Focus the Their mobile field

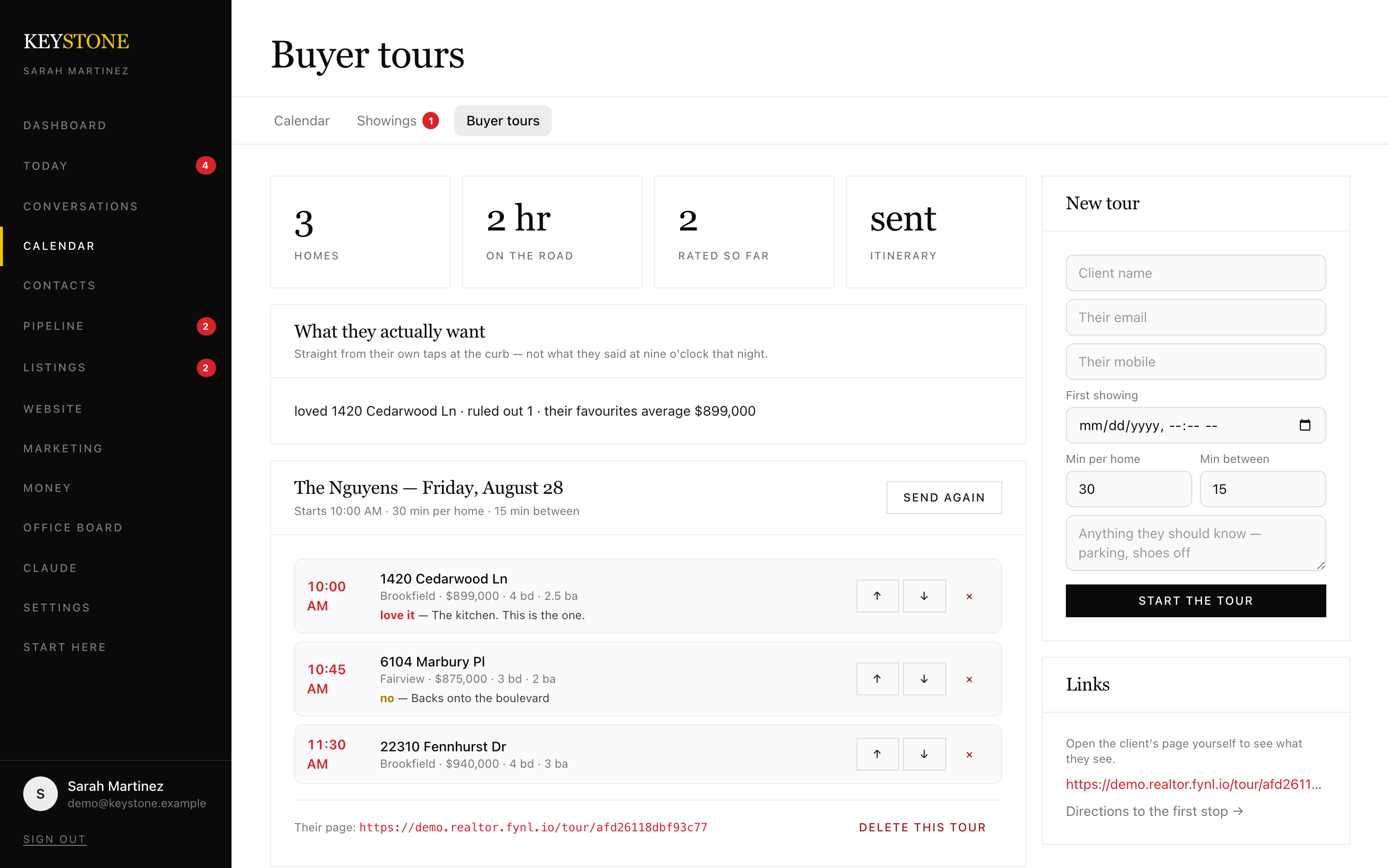pos(1196,362)
